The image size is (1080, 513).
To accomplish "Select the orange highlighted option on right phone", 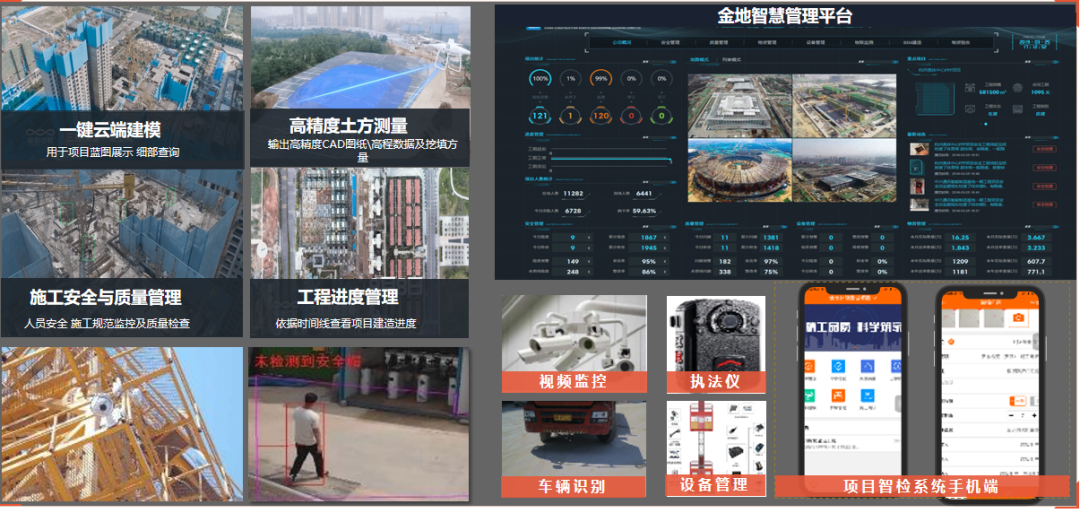I will coord(1019,401).
